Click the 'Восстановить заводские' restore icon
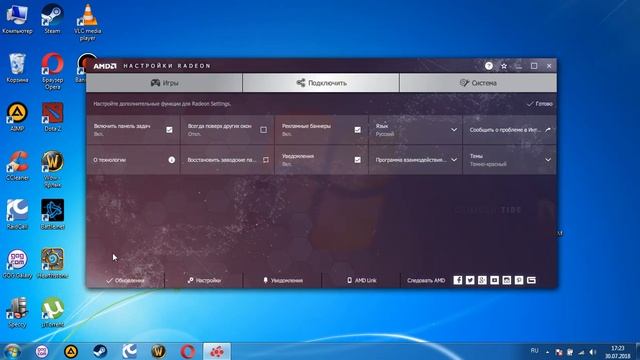Image resolution: width=640 pixels, height=360 pixels. 266,160
